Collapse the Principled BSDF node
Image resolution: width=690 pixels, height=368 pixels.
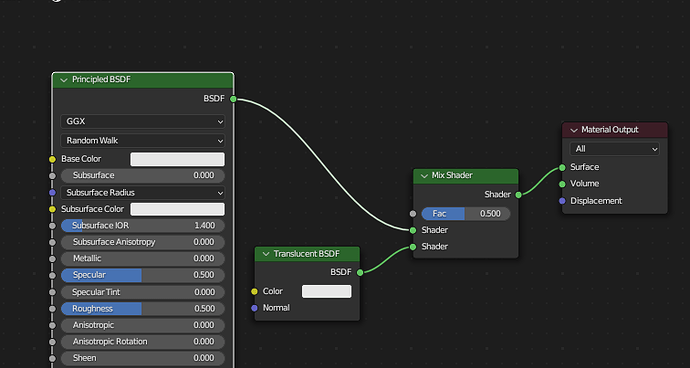[64, 80]
